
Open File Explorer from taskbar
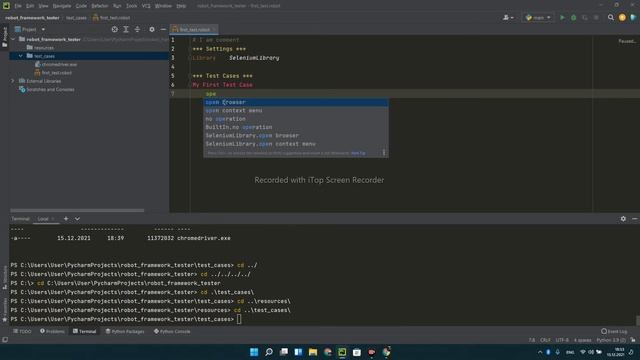313,352
